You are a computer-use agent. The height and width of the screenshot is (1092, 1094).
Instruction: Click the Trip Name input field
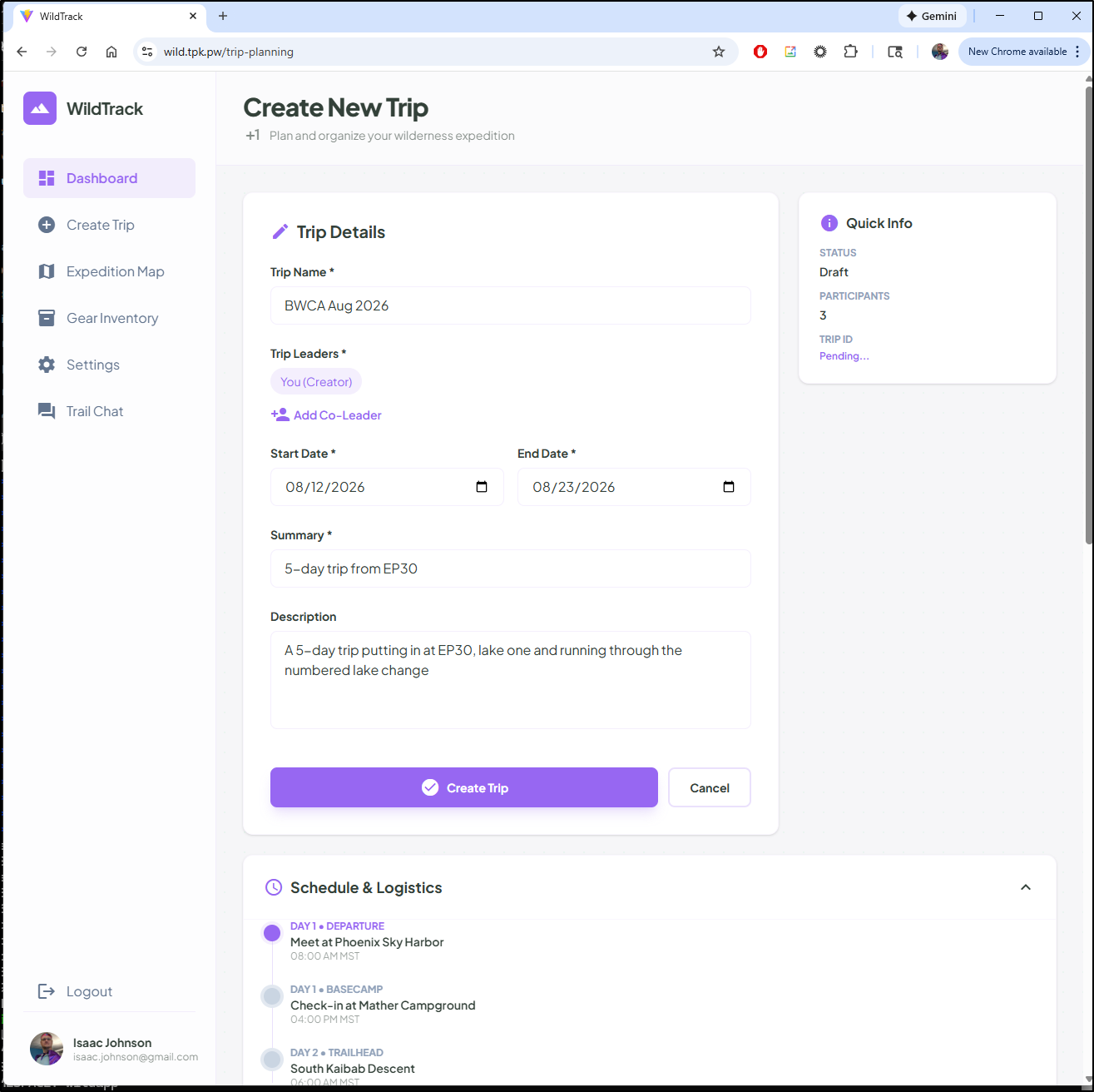510,305
